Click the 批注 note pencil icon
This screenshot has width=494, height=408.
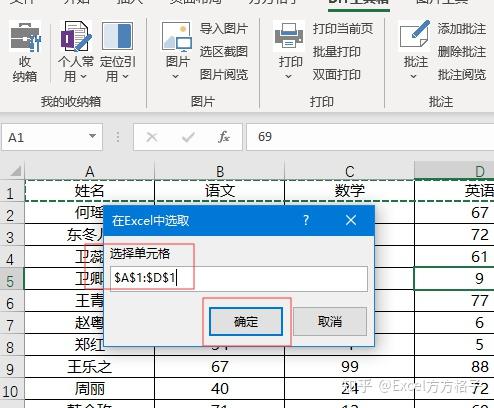pyautogui.click(x=415, y=35)
